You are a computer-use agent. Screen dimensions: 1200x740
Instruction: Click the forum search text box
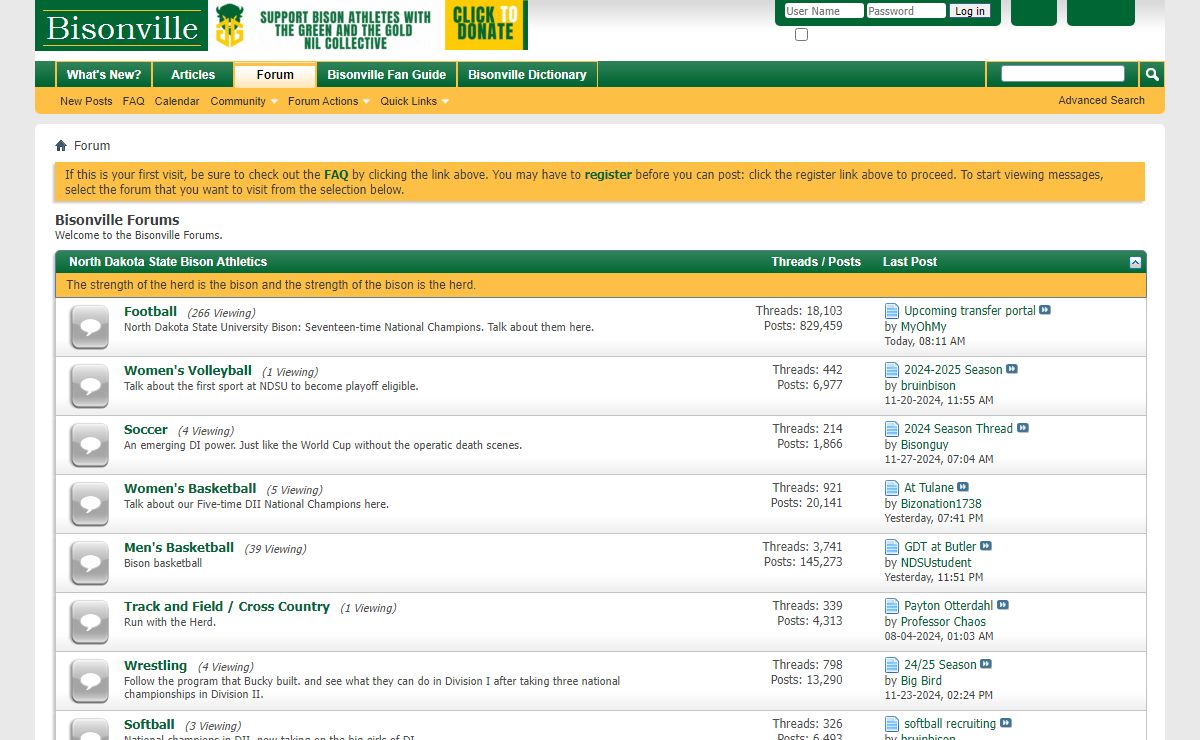(x=1063, y=74)
